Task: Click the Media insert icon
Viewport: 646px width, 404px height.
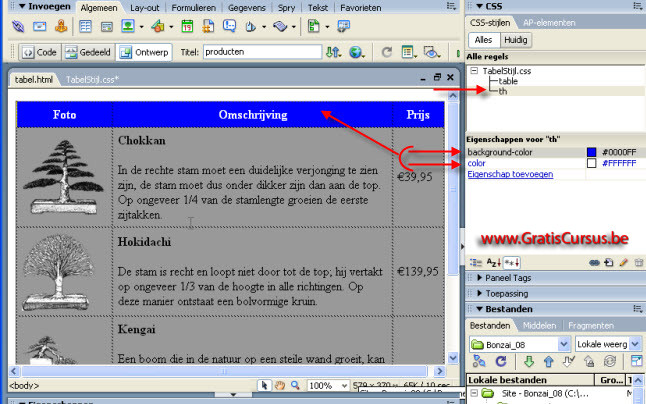Action: coord(157,27)
